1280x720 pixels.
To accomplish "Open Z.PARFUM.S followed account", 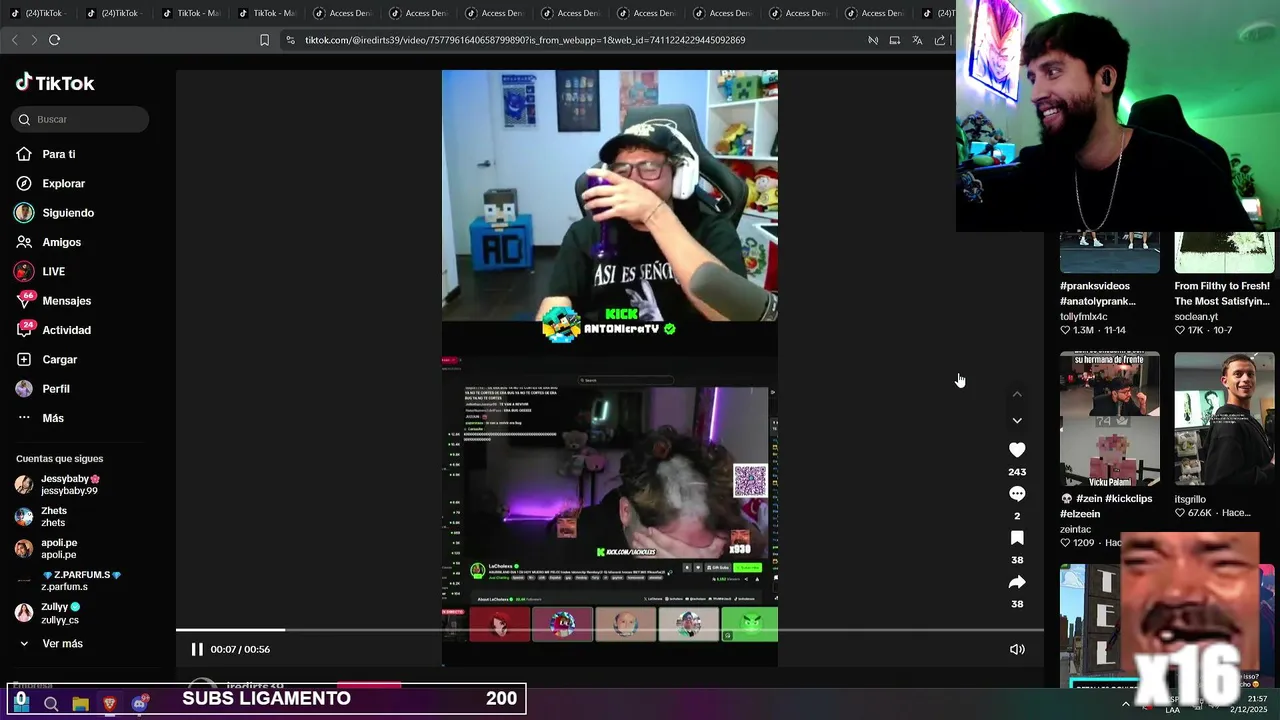I will tap(68, 581).
